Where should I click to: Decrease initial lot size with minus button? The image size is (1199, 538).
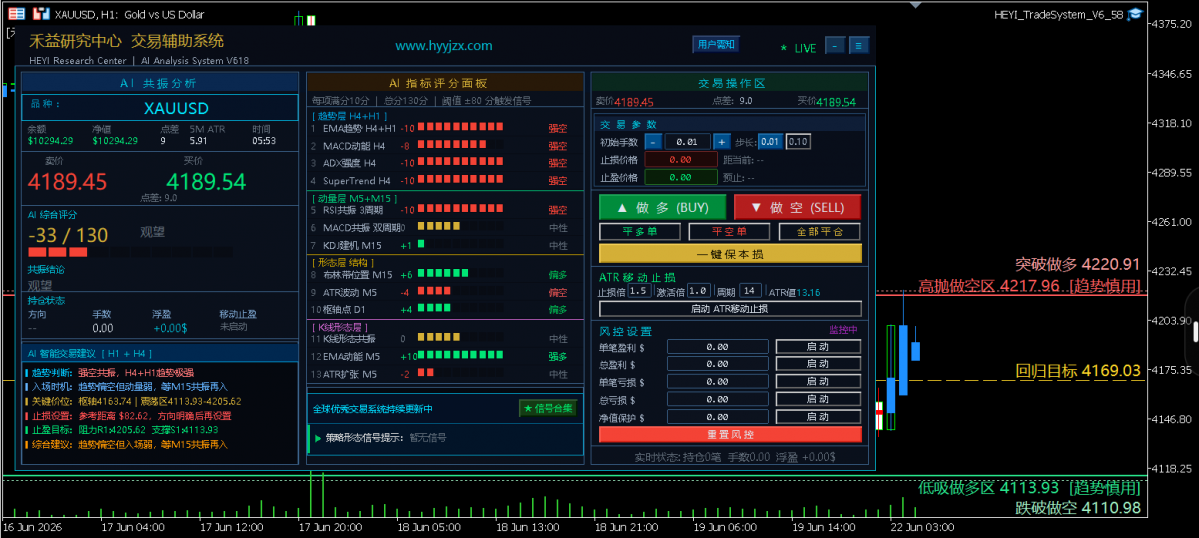point(653,141)
